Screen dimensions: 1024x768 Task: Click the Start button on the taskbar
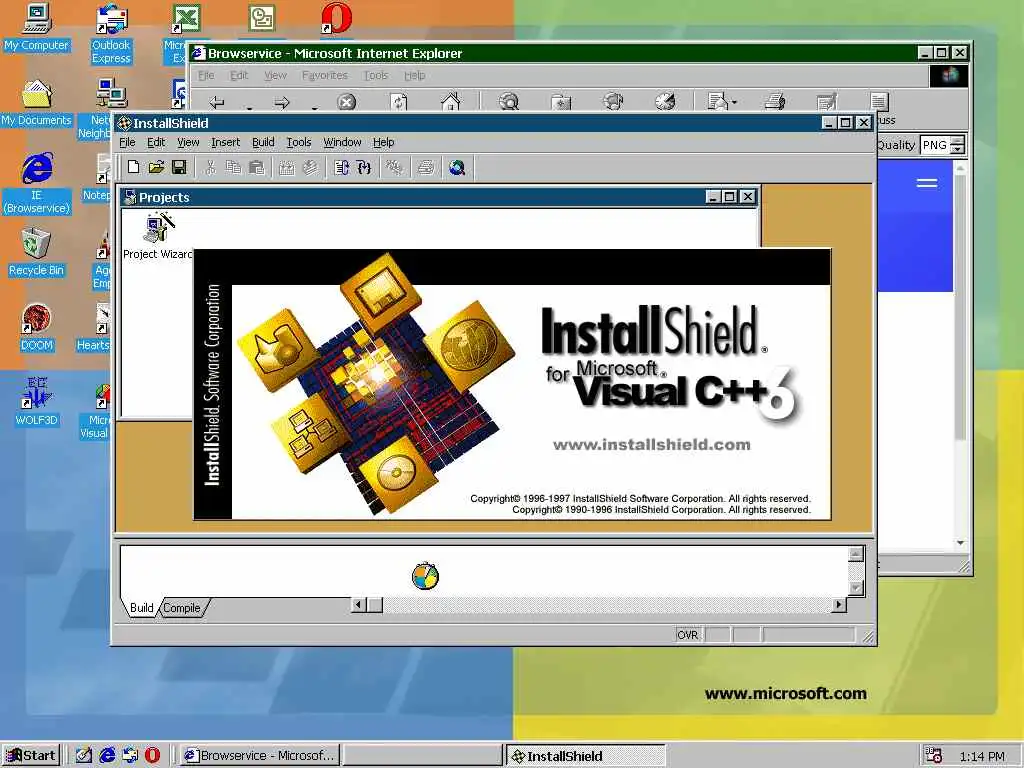[31, 756]
